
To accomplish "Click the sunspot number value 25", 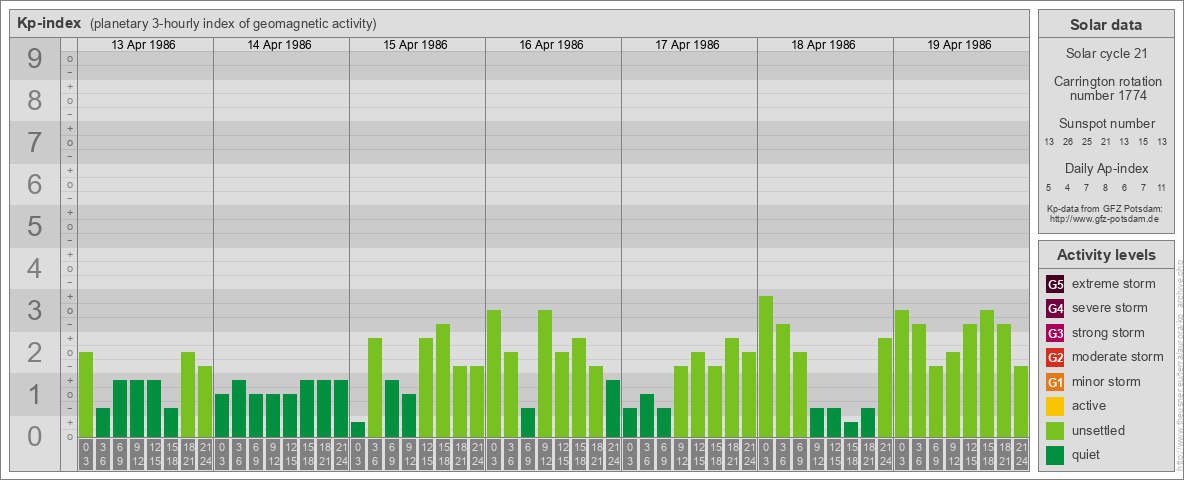I will tap(1087, 142).
